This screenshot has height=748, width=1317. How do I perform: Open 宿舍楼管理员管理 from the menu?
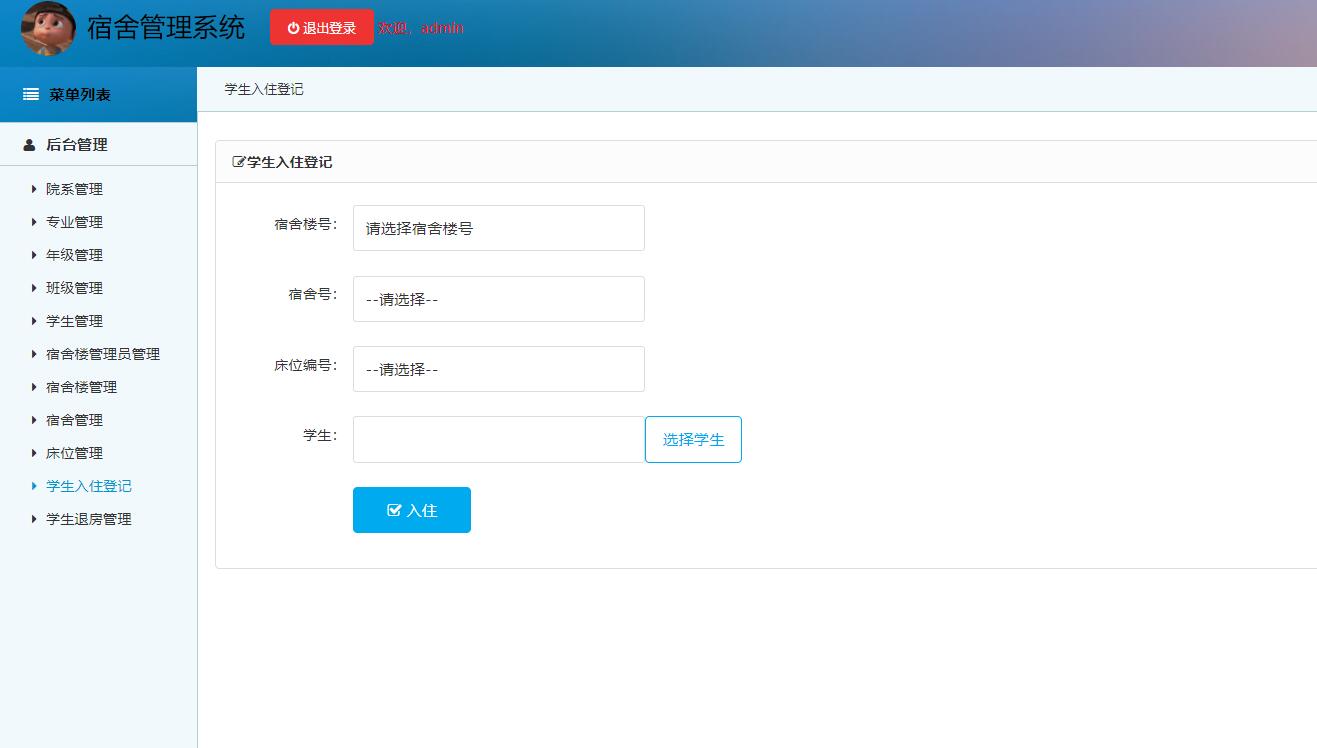102,354
